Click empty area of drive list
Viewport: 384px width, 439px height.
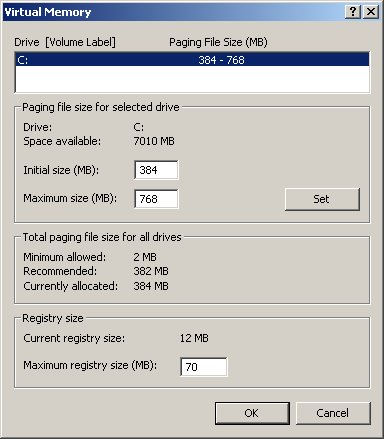click(192, 79)
